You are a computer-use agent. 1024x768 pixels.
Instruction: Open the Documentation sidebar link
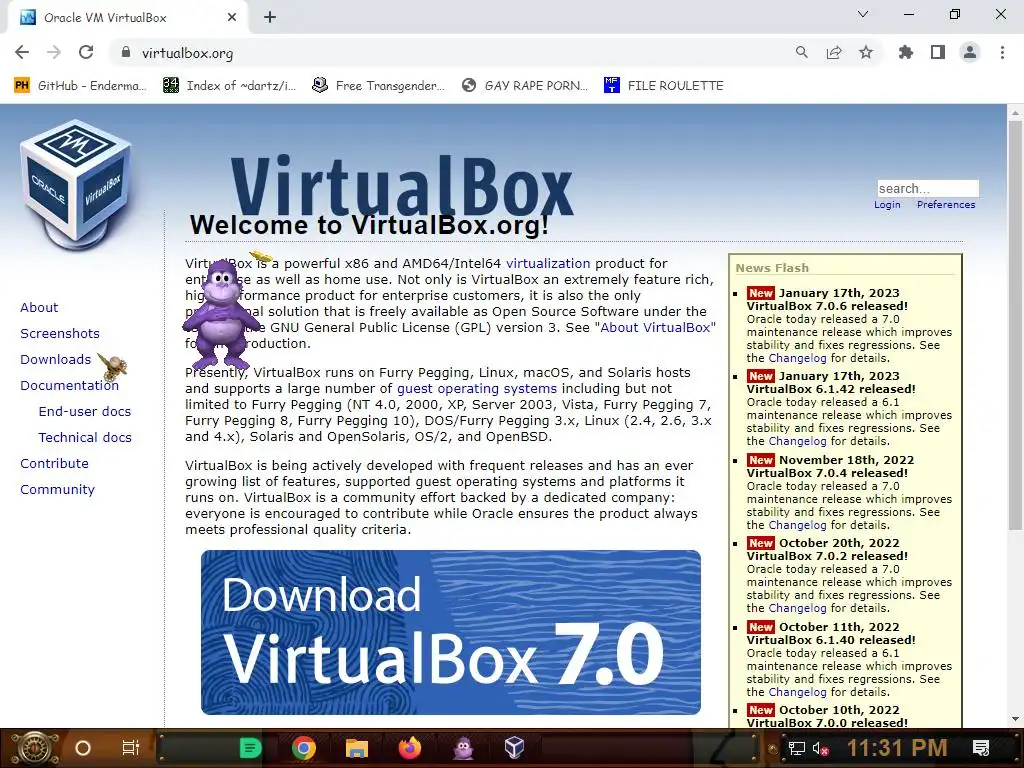(69, 386)
